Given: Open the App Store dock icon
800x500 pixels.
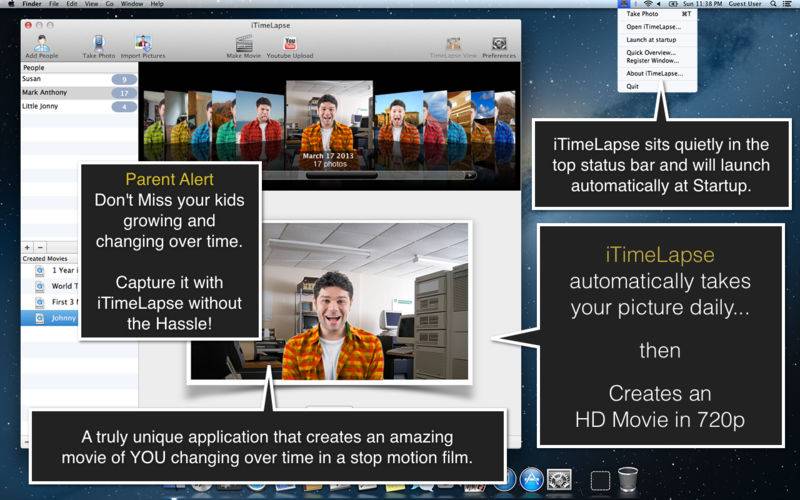Looking at the screenshot, I should click(532, 479).
